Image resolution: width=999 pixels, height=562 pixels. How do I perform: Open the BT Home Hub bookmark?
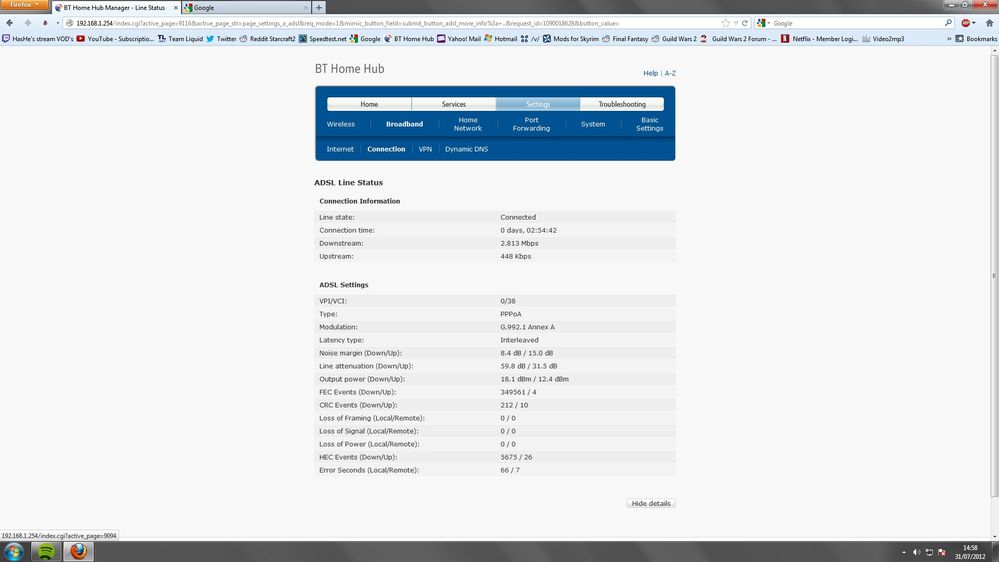pyautogui.click(x=408, y=39)
